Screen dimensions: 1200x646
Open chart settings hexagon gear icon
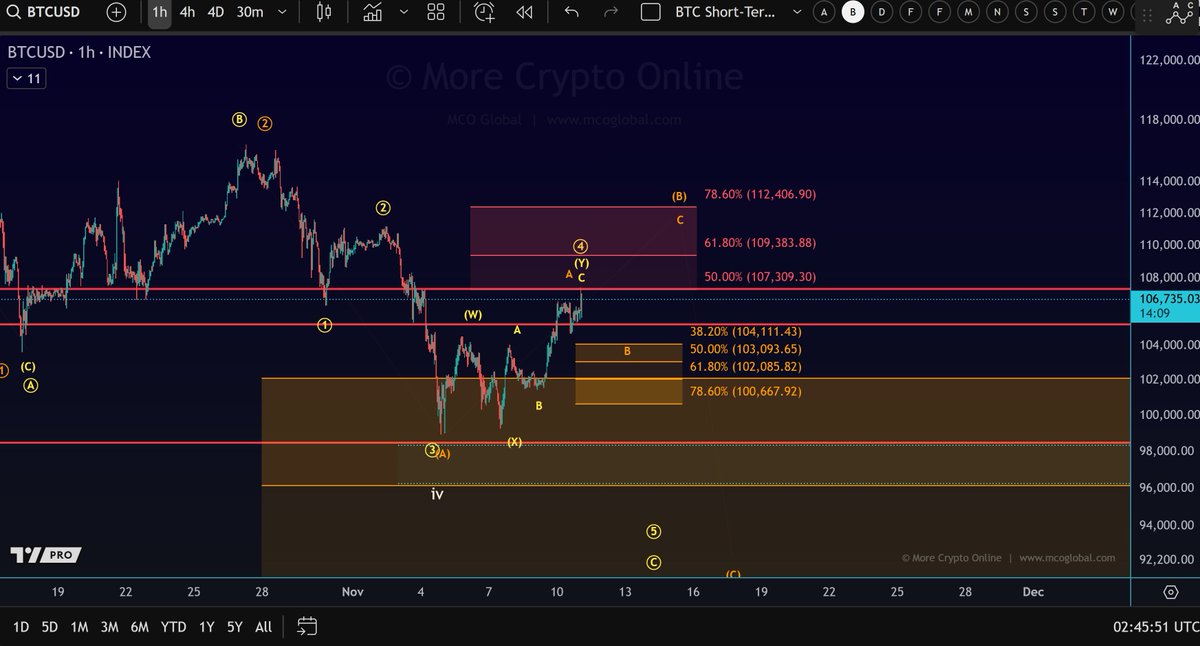(1170, 592)
